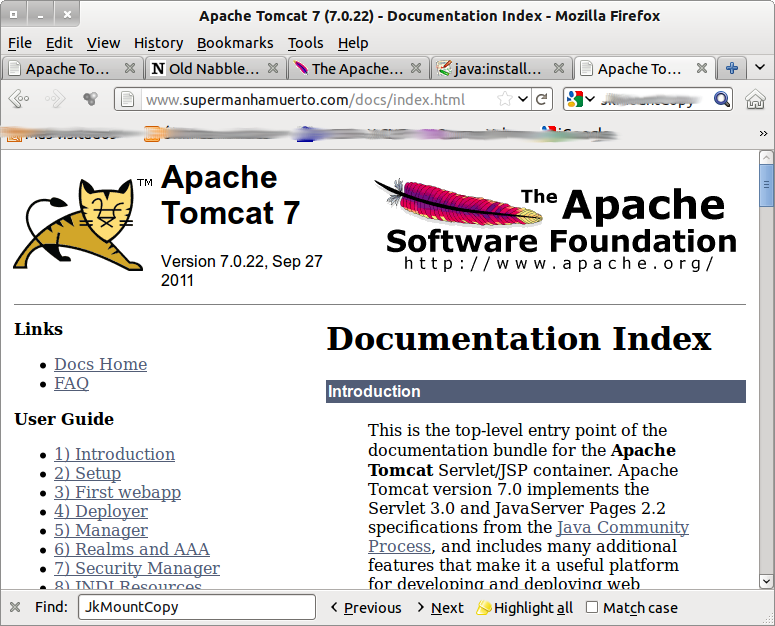
Task: Click the Java Community Process link
Action: click(x=621, y=527)
